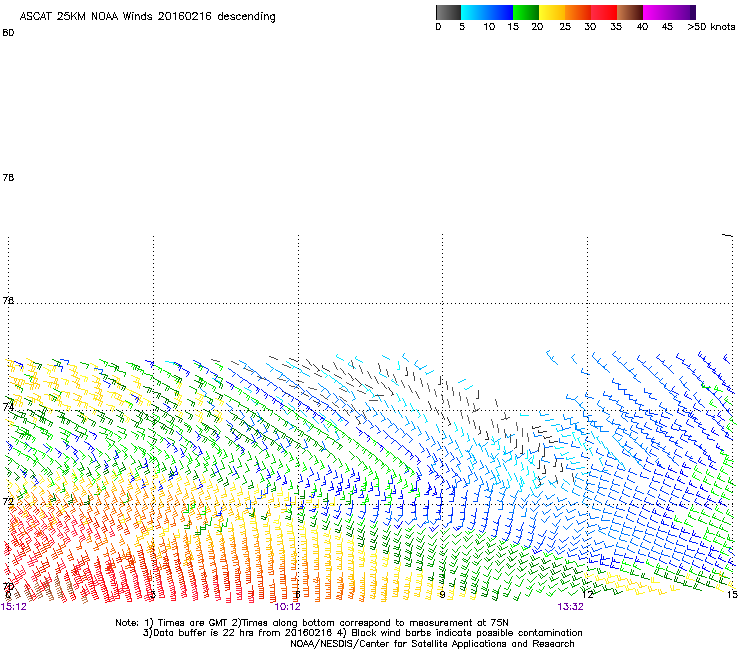Select the green 15-20 knot color bar segment
Viewport: 740px width, 650px height.
(526, 12)
